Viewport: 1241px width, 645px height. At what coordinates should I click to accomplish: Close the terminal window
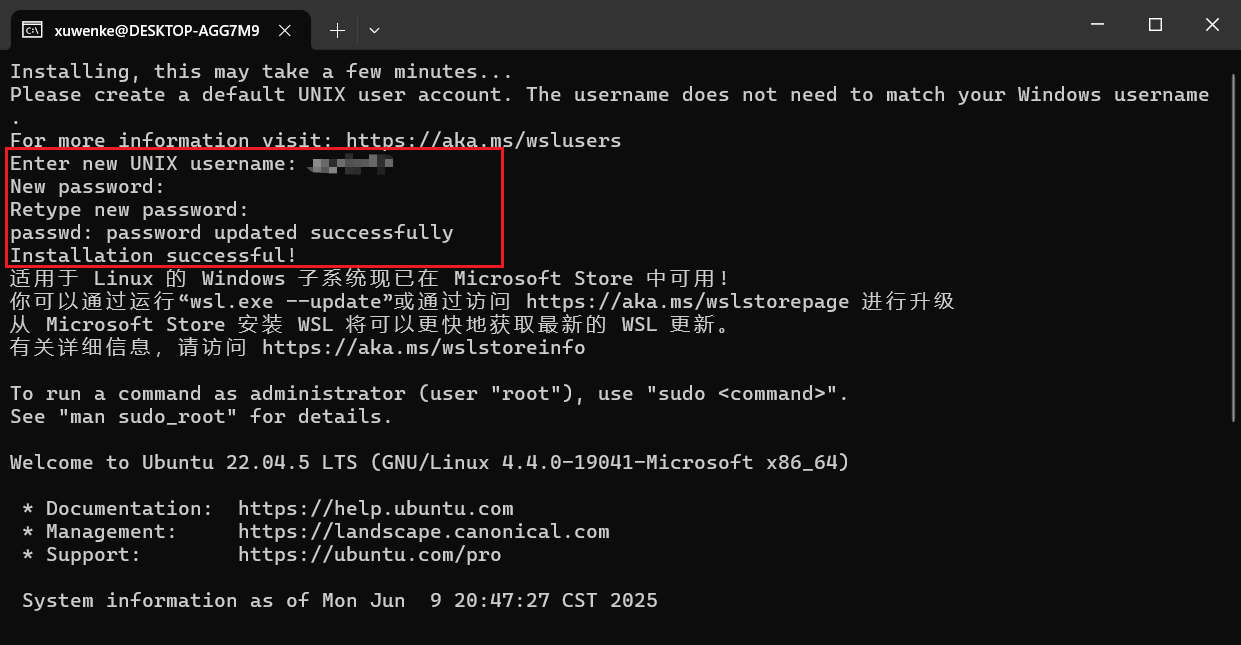[x=1212, y=25]
